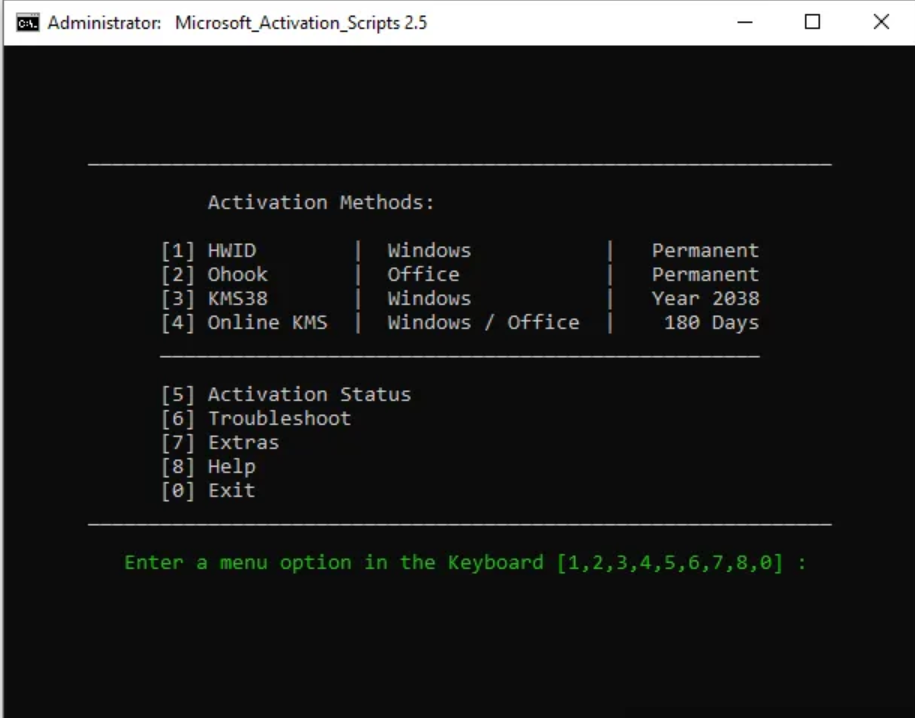The width and height of the screenshot is (915, 718).
Task: Open the [7] Extras menu line
Action: pyautogui.click(x=220, y=443)
